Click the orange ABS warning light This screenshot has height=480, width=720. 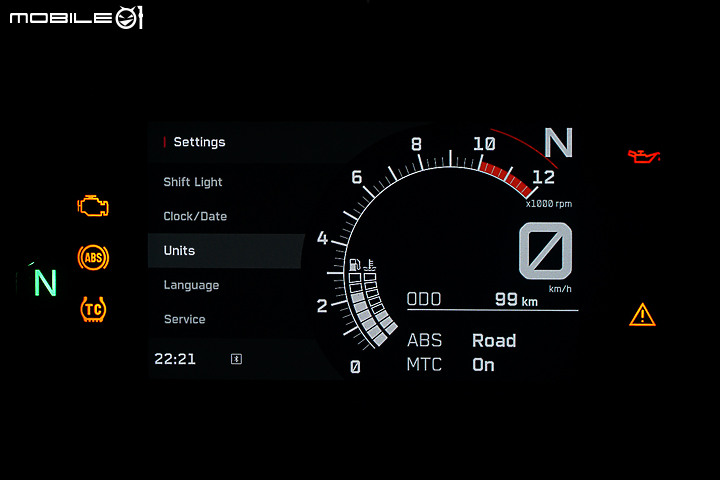[93, 257]
